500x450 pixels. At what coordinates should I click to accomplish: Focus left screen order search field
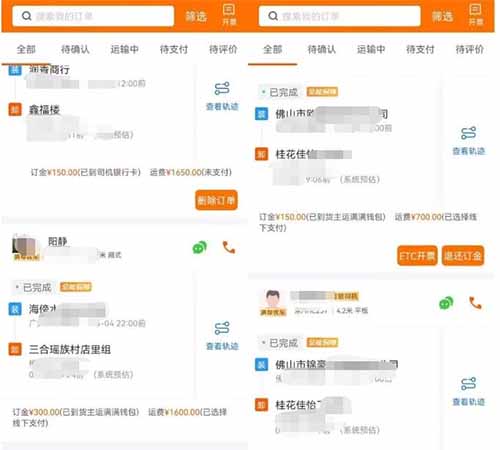[93, 16]
